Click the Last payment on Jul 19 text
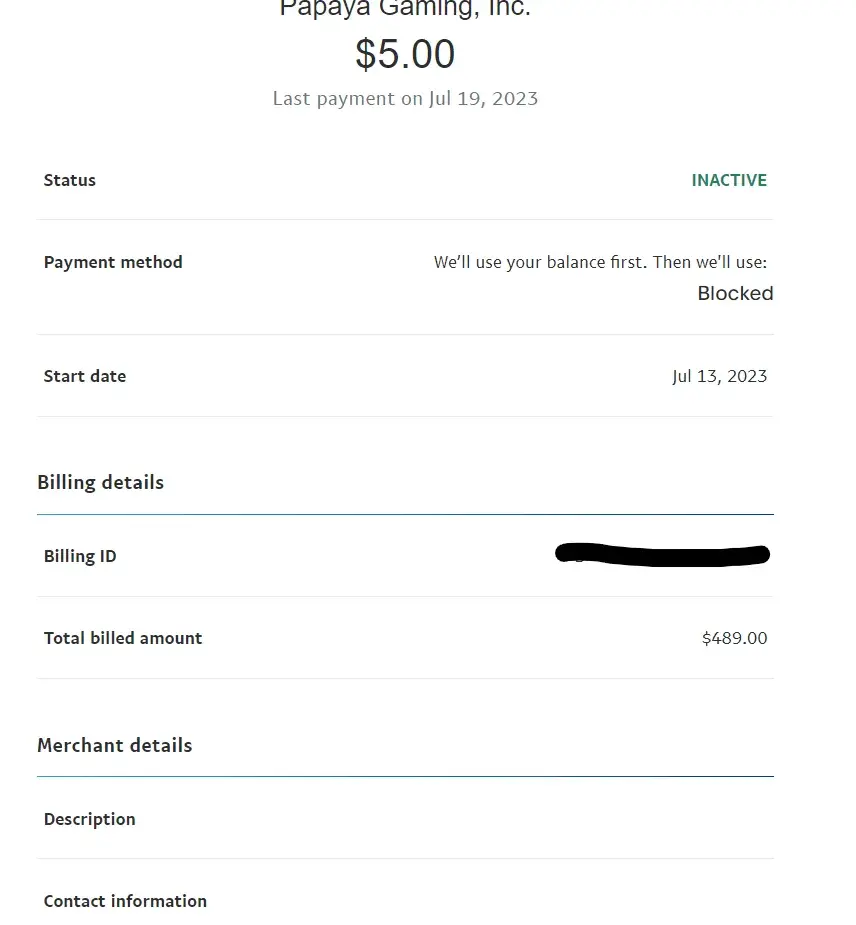856x925 pixels. click(x=405, y=99)
